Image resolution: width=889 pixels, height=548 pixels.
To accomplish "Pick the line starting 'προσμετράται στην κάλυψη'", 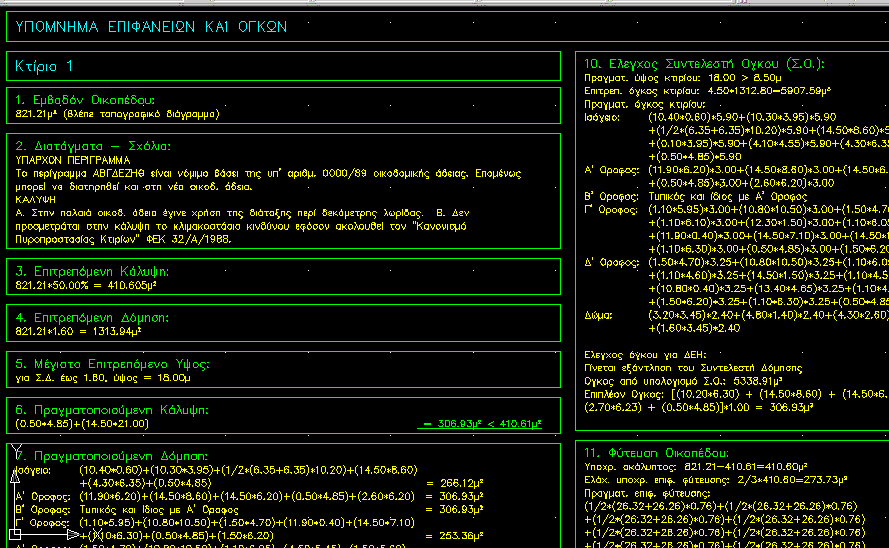I will [241, 226].
